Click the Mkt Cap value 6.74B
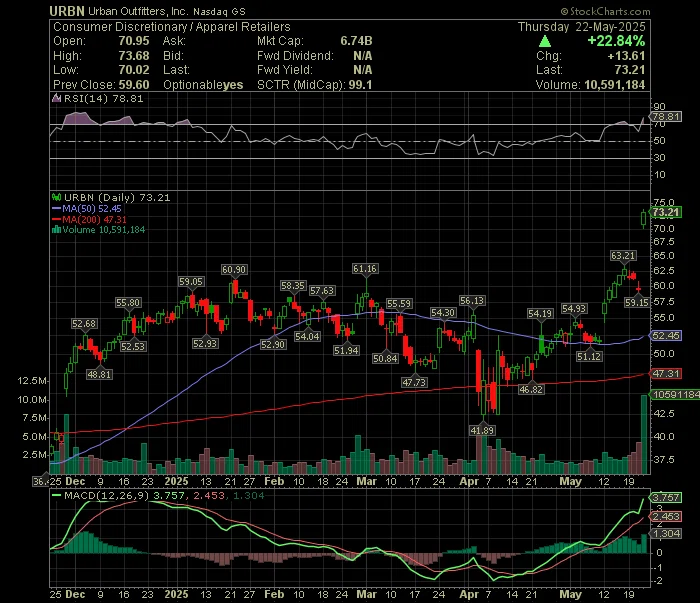The height and width of the screenshot is (603, 700). (356, 41)
